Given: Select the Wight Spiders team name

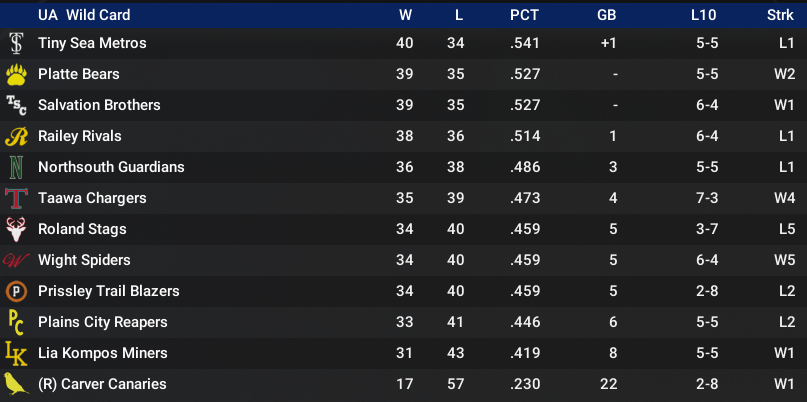Looking at the screenshot, I should (84, 260).
